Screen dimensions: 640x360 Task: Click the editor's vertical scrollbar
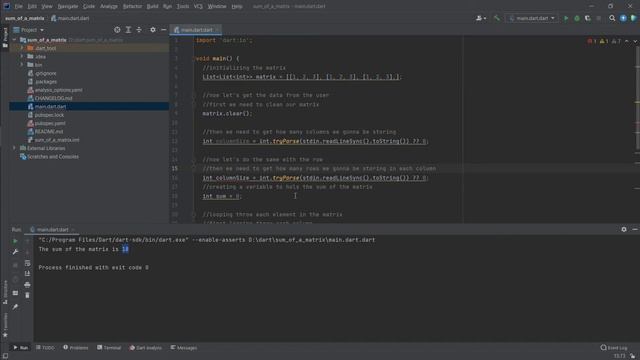click(x=638, y=98)
